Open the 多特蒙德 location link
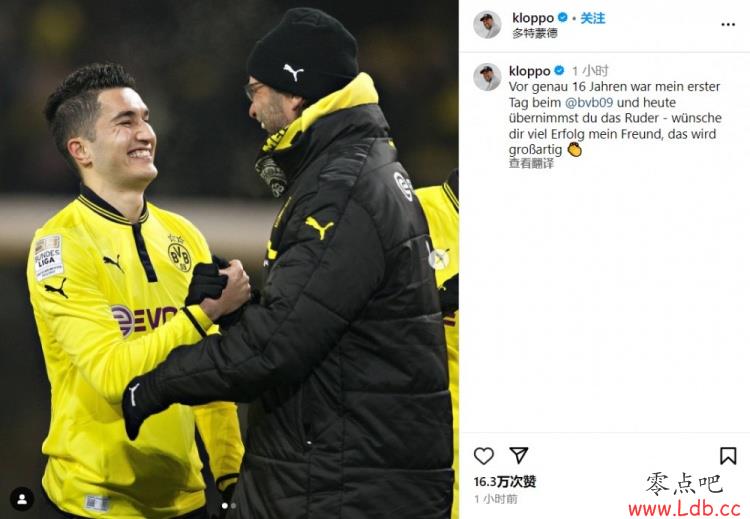750x519 pixels. [535, 33]
